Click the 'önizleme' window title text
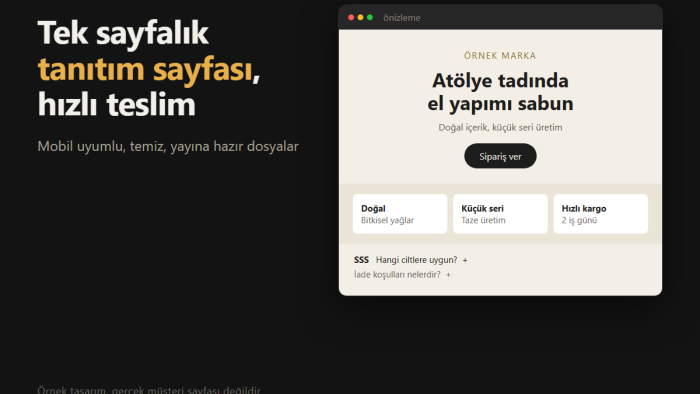Image resolution: width=700 pixels, height=394 pixels. click(401, 18)
